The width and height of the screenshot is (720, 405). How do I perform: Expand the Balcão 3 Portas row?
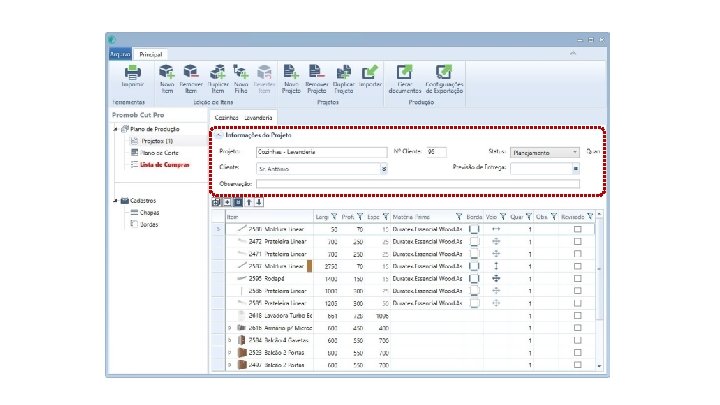(230, 353)
